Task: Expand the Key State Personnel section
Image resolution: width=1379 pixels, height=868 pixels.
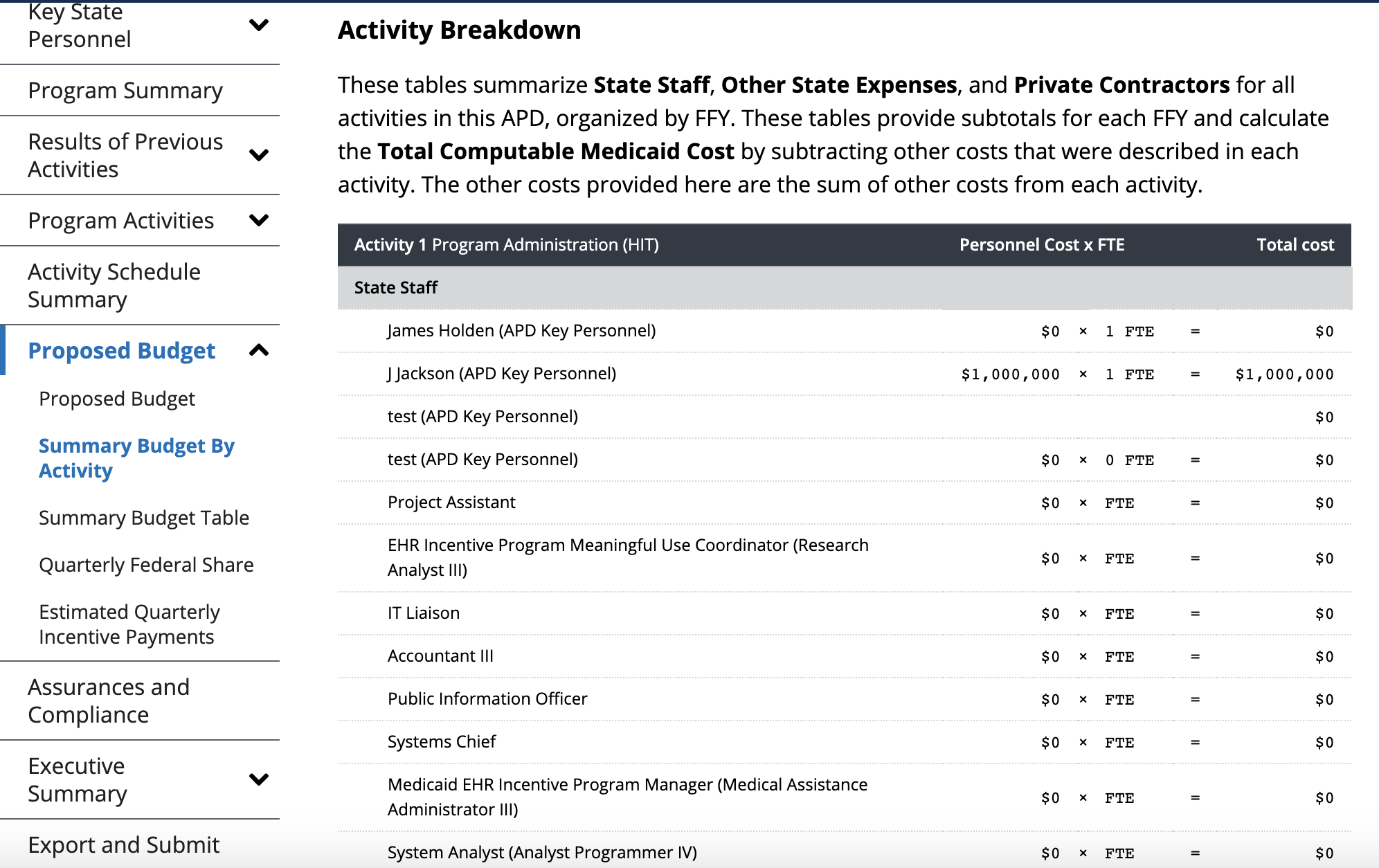Action: click(260, 26)
